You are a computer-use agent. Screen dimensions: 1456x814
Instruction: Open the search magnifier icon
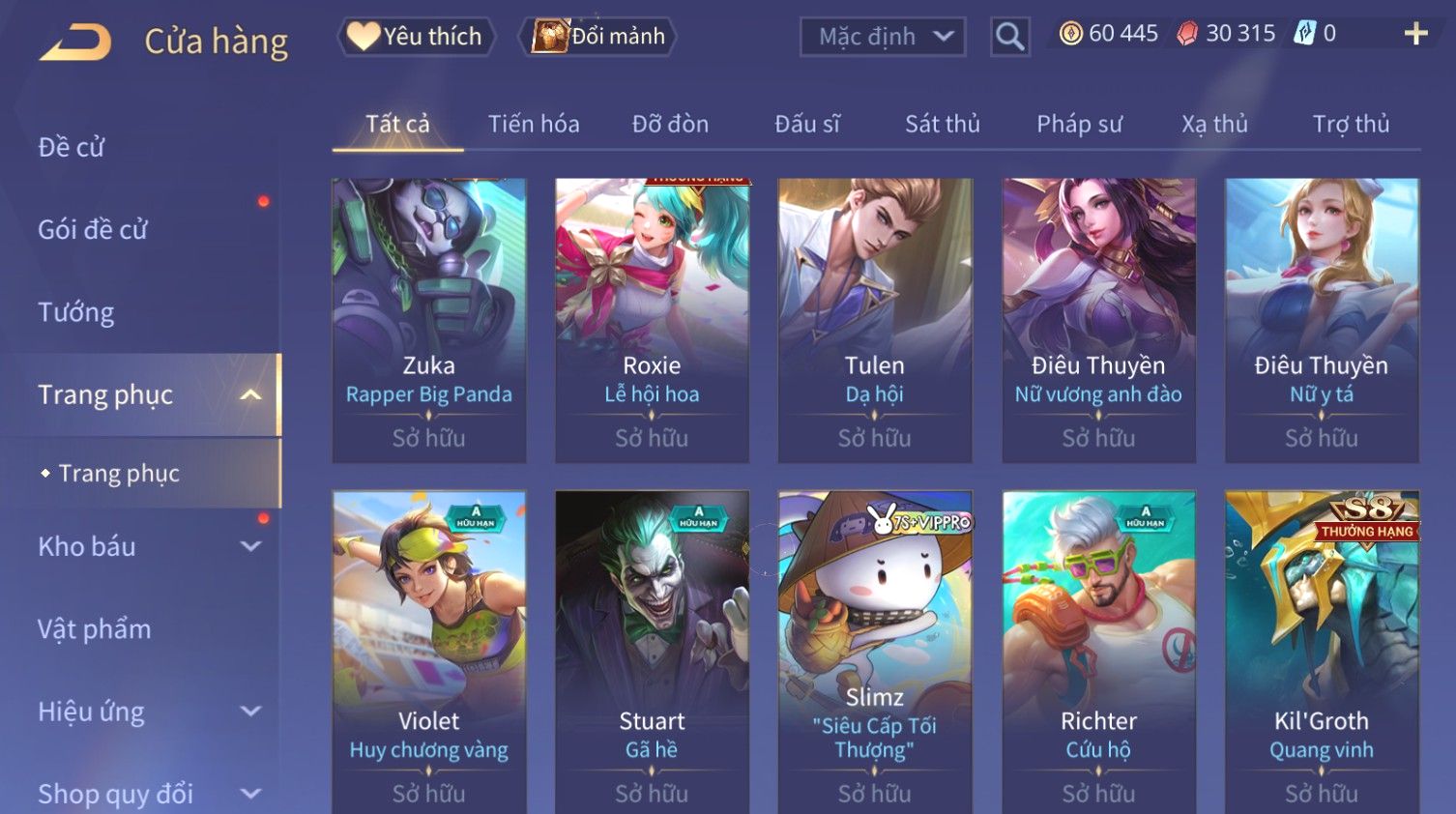click(1009, 37)
